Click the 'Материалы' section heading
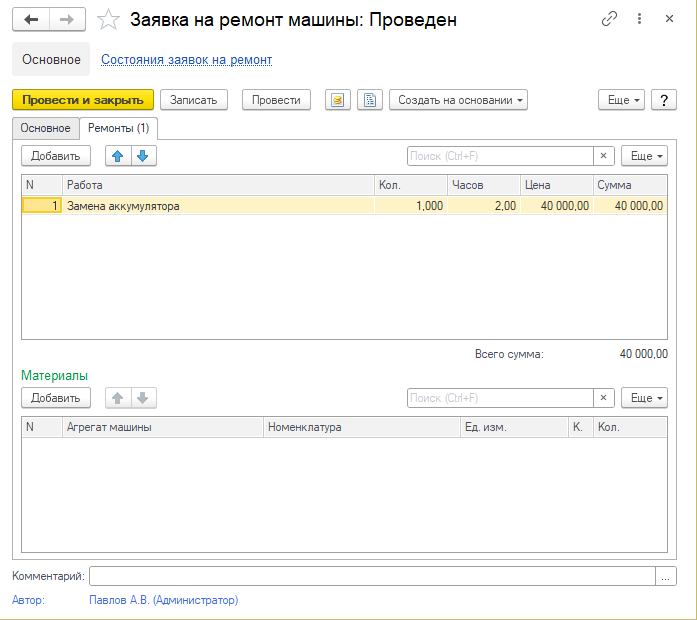Viewport: 697px width, 620px height. pos(54,376)
